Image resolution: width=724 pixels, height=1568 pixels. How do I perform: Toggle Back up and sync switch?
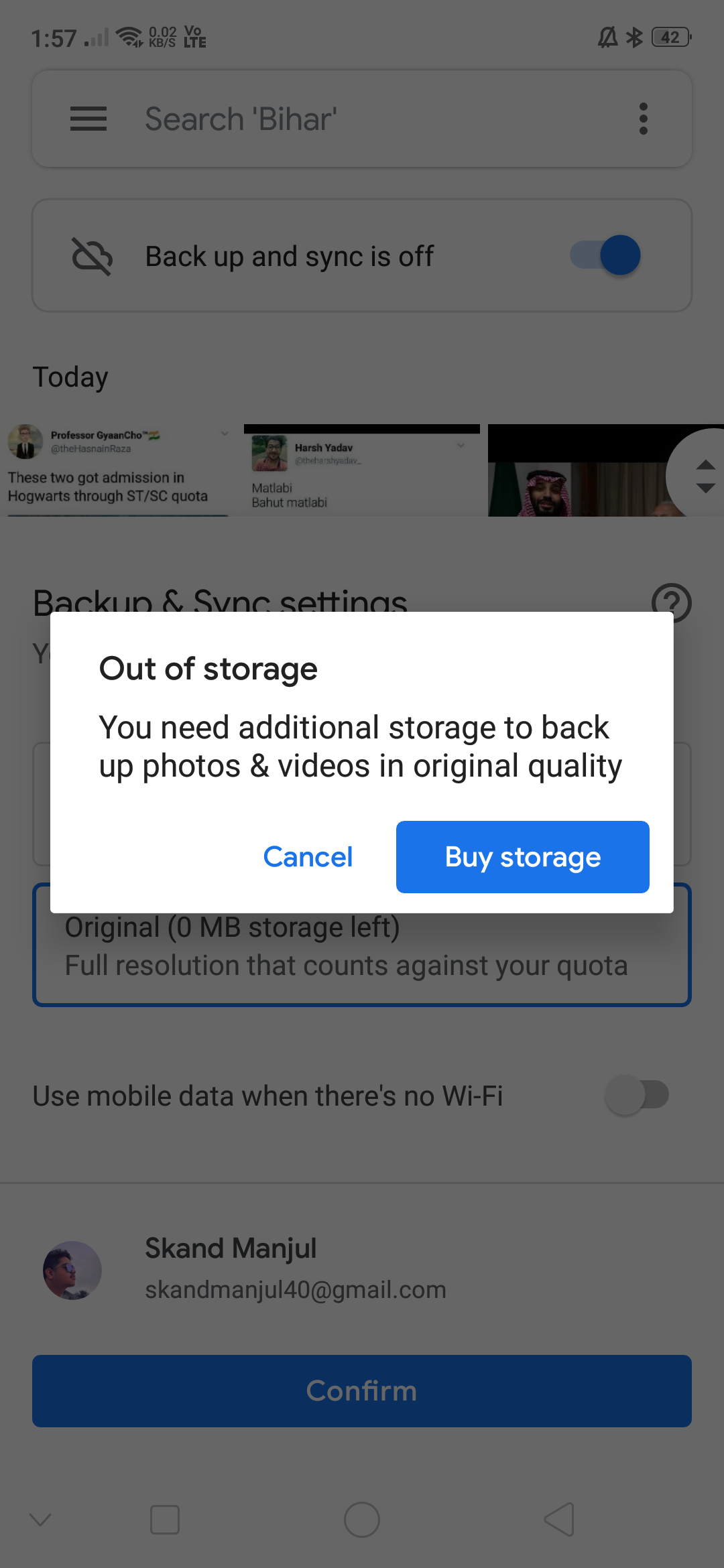606,255
